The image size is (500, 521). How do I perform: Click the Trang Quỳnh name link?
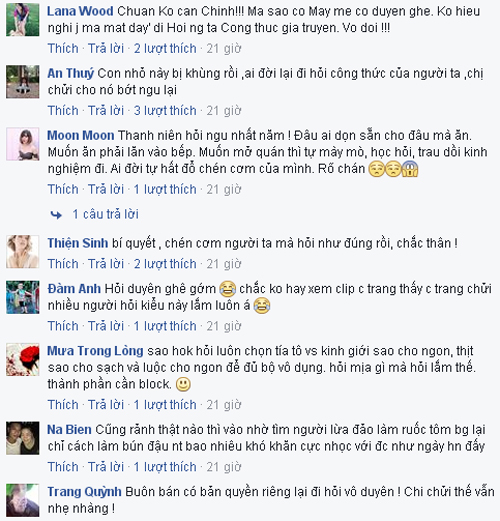(84, 492)
